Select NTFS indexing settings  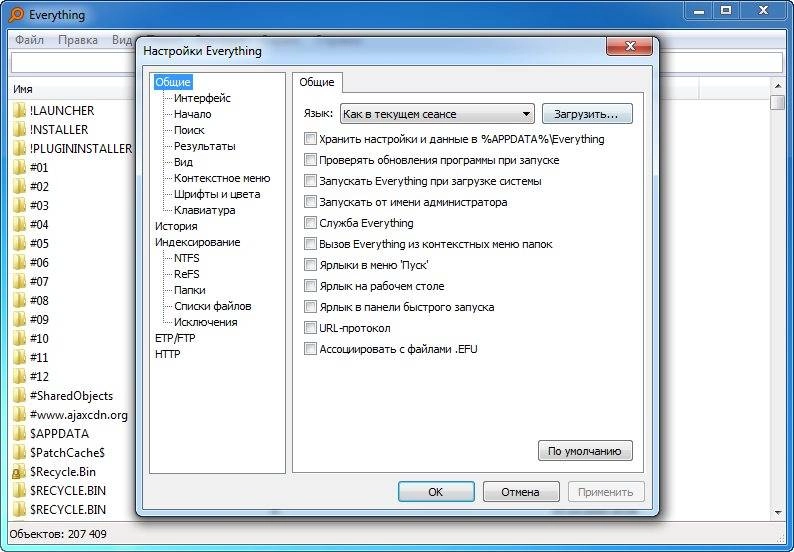click(x=186, y=258)
